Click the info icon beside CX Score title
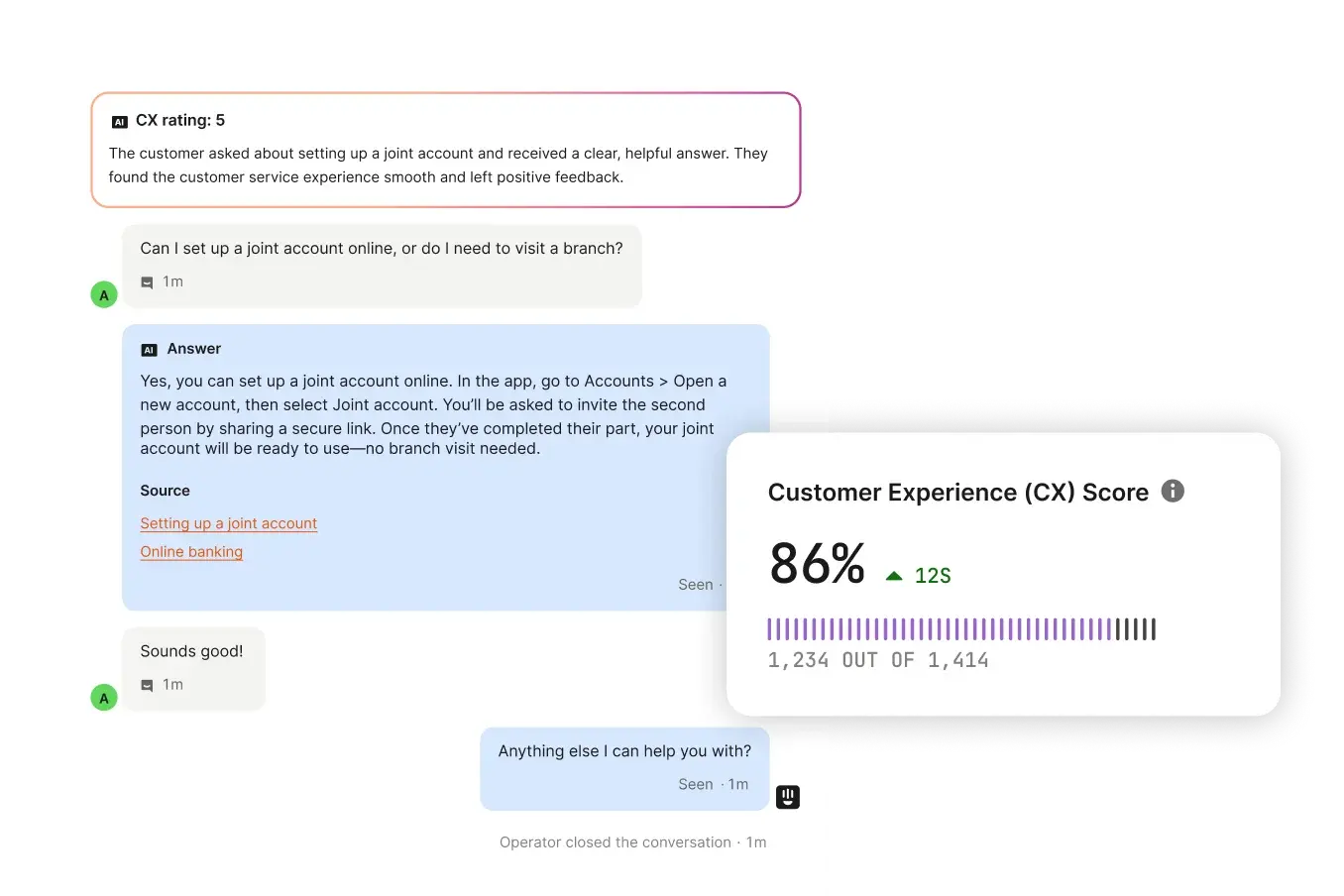The image size is (1344, 896). [x=1173, y=491]
